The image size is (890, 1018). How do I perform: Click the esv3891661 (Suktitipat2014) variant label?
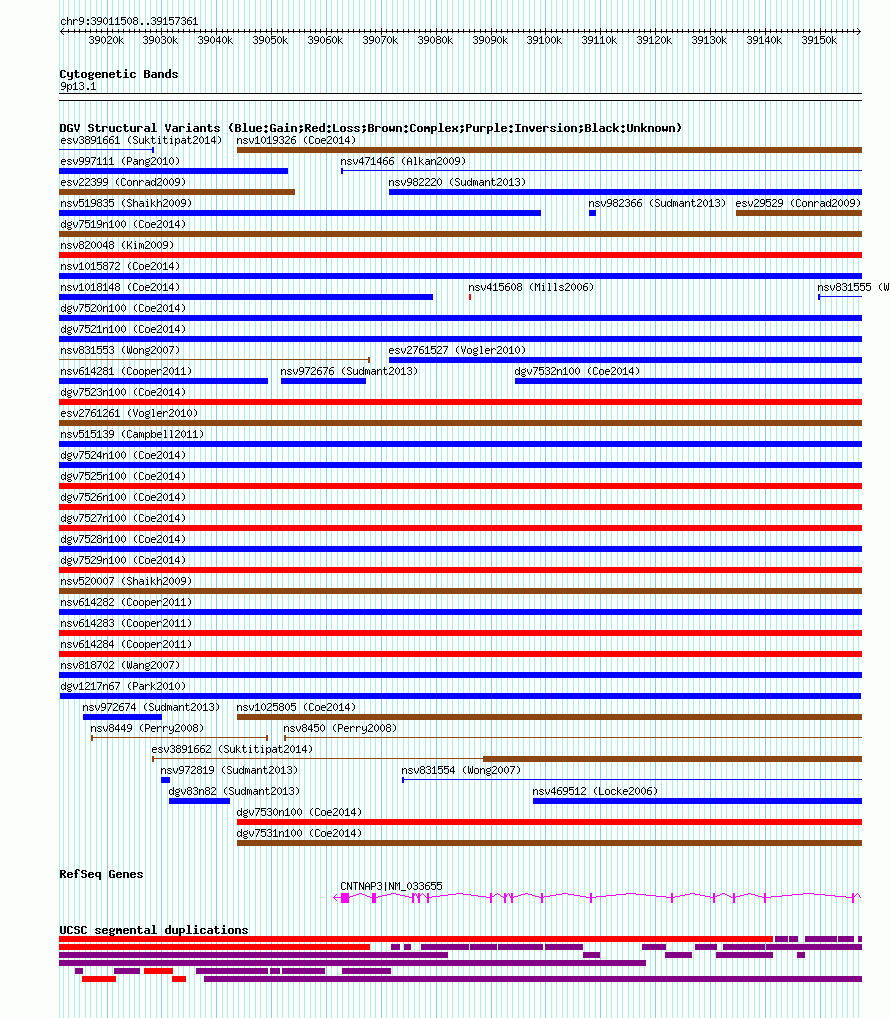pyautogui.click(x=141, y=140)
